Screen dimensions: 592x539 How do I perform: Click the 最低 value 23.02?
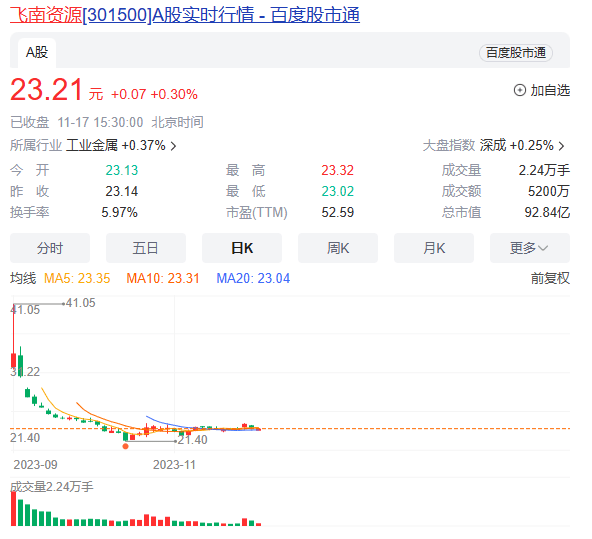pos(338,191)
